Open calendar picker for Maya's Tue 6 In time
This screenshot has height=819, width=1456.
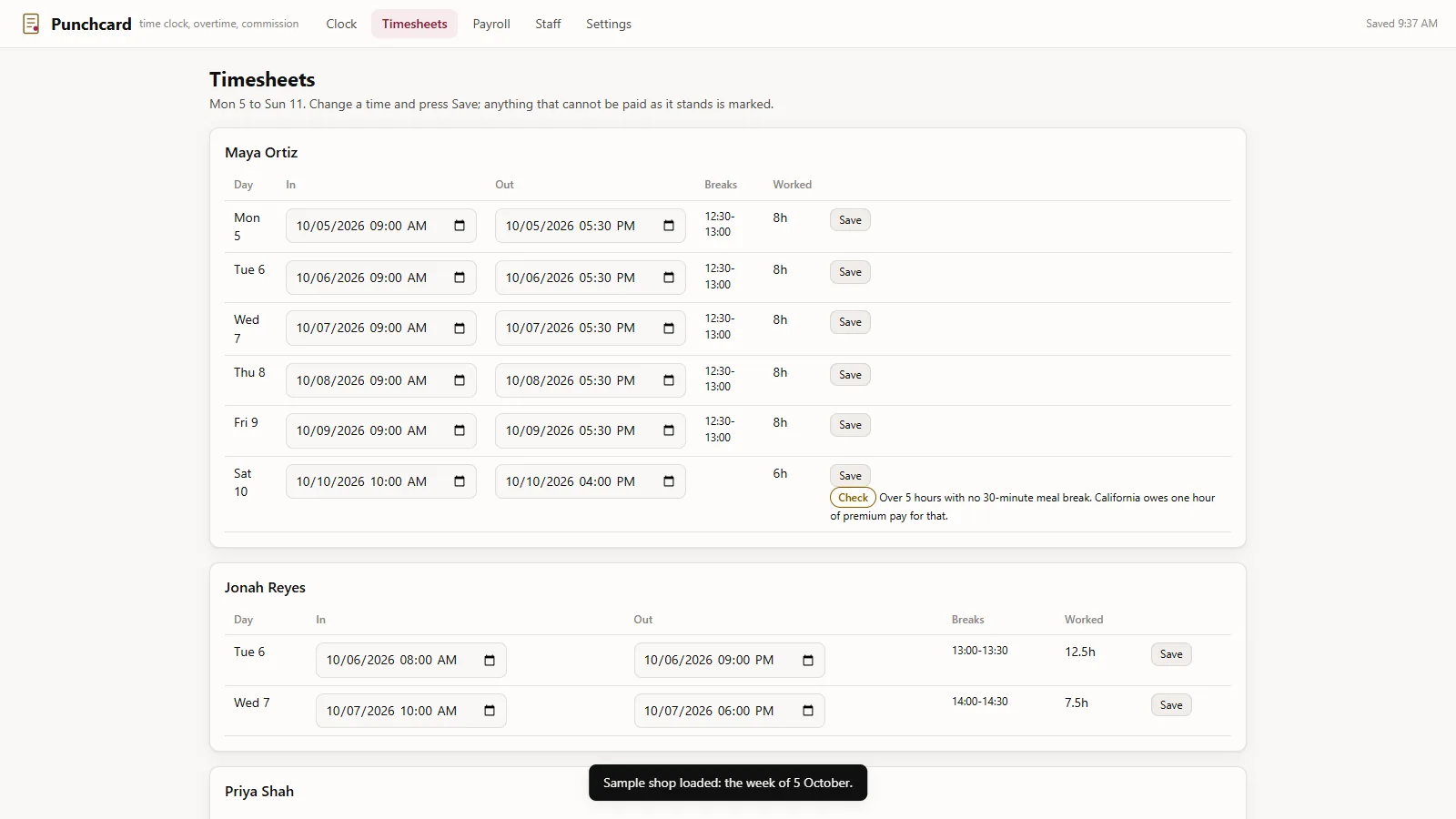pyautogui.click(x=460, y=278)
